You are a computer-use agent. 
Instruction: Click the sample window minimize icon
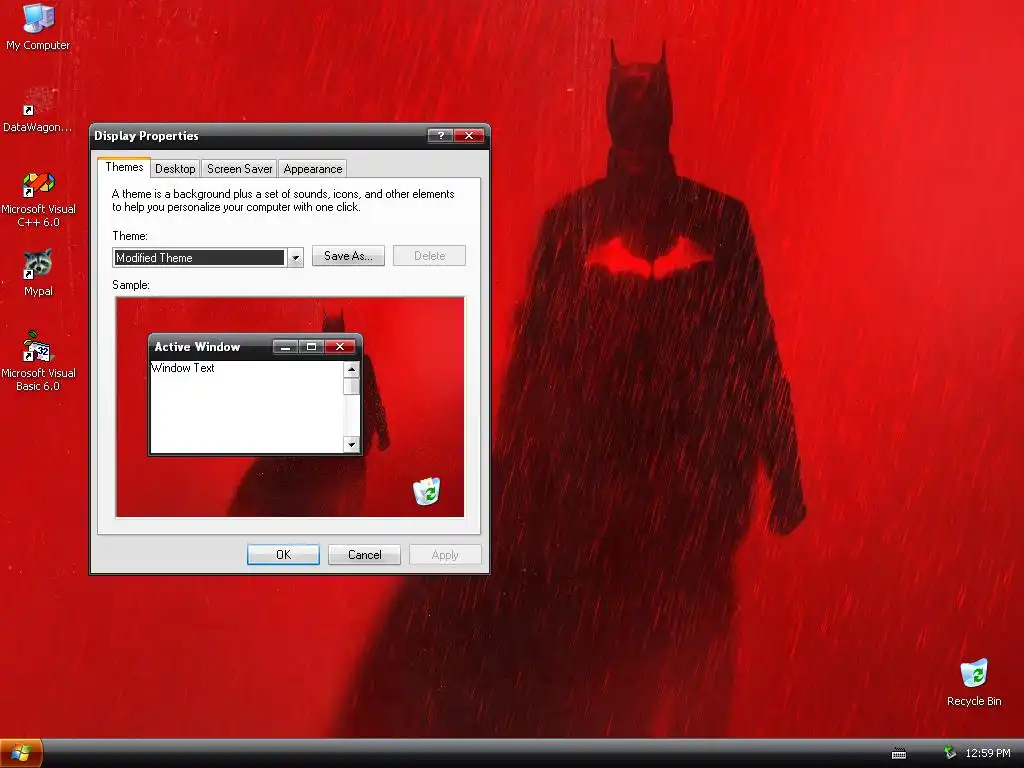point(285,347)
